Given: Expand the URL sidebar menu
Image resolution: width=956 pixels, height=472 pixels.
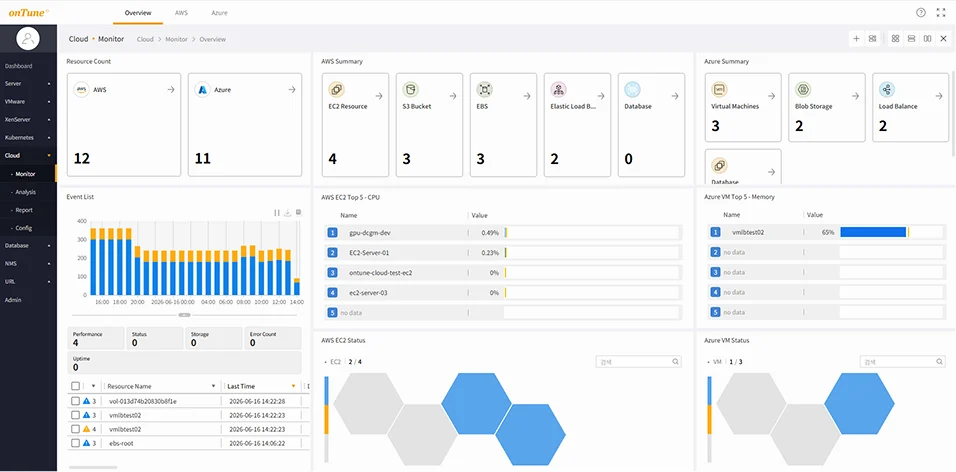Looking at the screenshot, I should (x=28, y=282).
